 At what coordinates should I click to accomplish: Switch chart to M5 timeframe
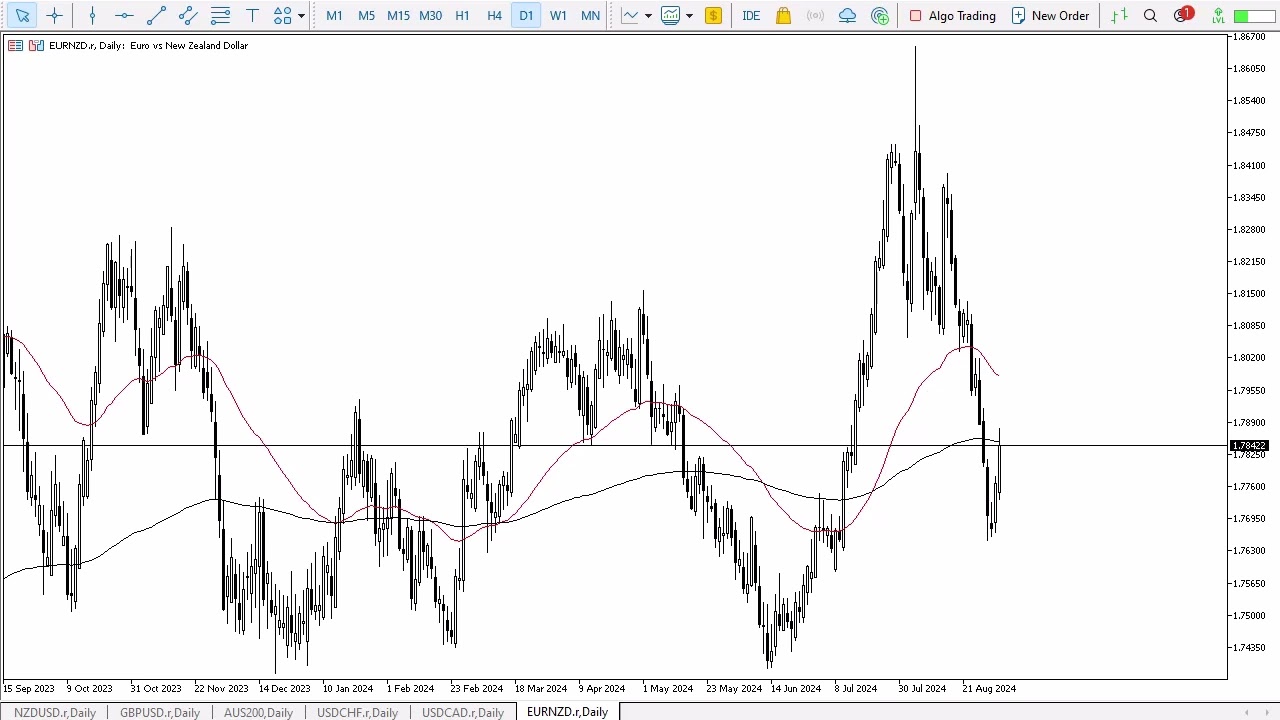tap(366, 15)
